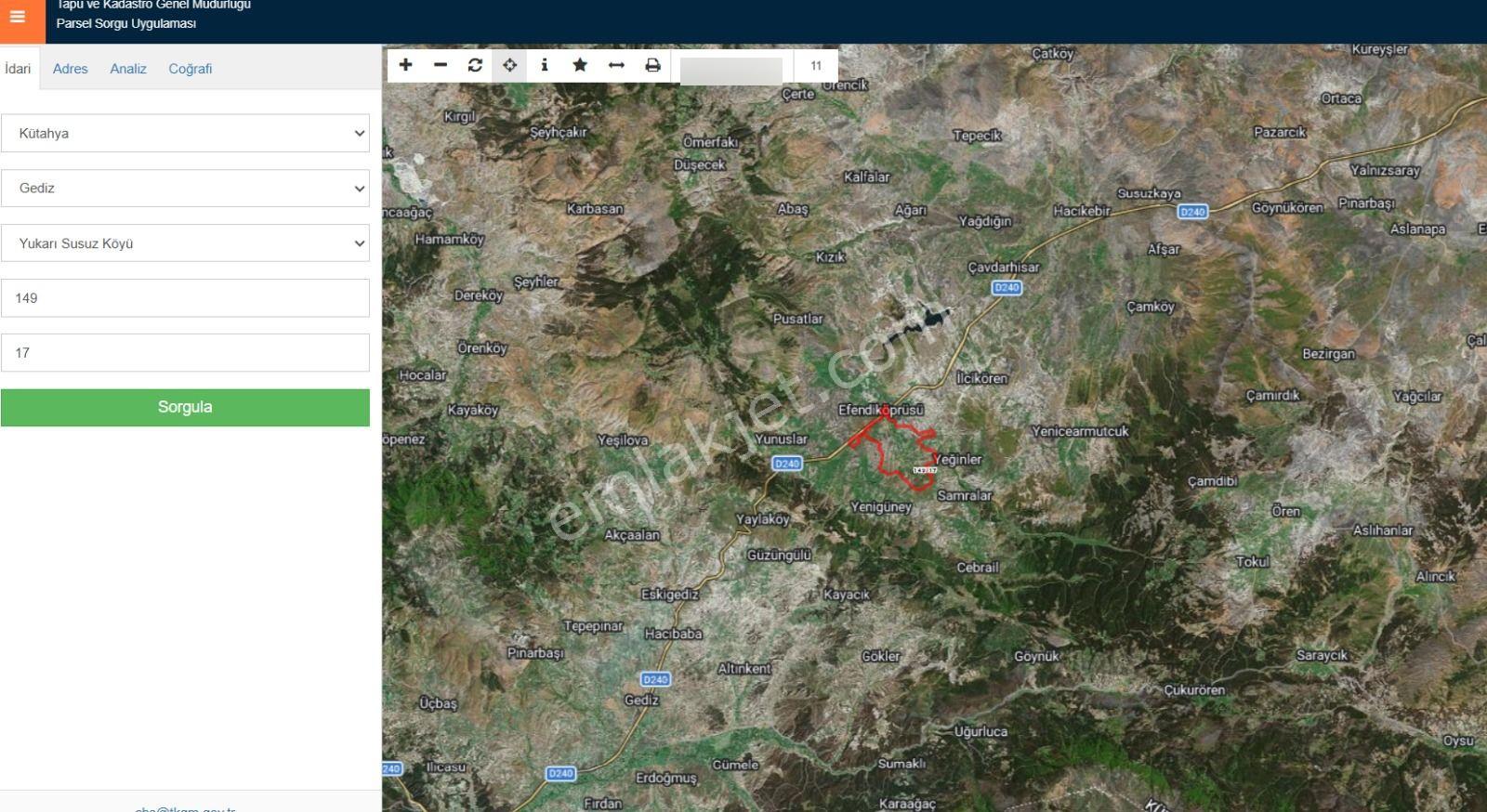Click the Eskigediz place label
Image resolution: width=1487 pixels, height=812 pixels.
tap(670, 595)
